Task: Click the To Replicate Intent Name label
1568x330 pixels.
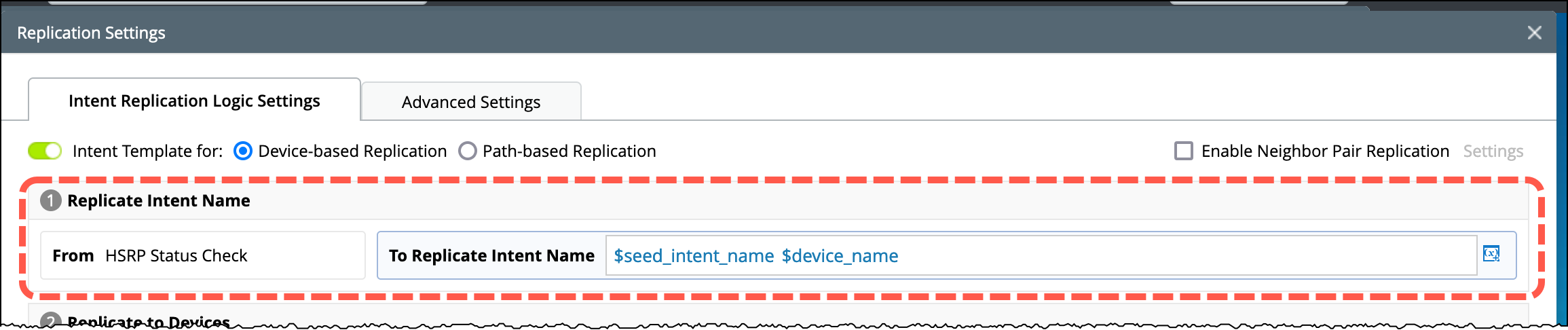Action: tap(491, 255)
